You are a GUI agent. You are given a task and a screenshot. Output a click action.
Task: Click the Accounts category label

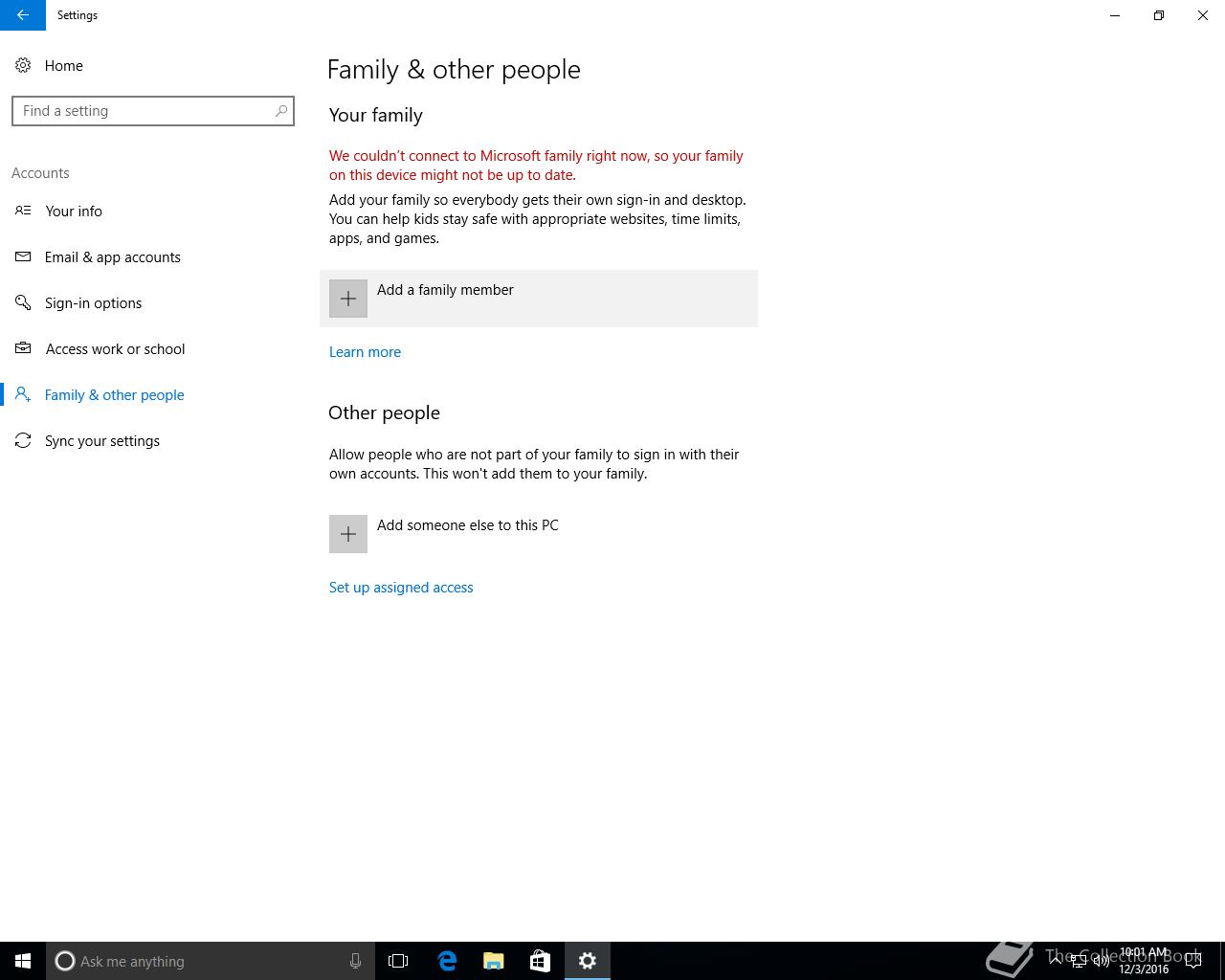point(40,173)
